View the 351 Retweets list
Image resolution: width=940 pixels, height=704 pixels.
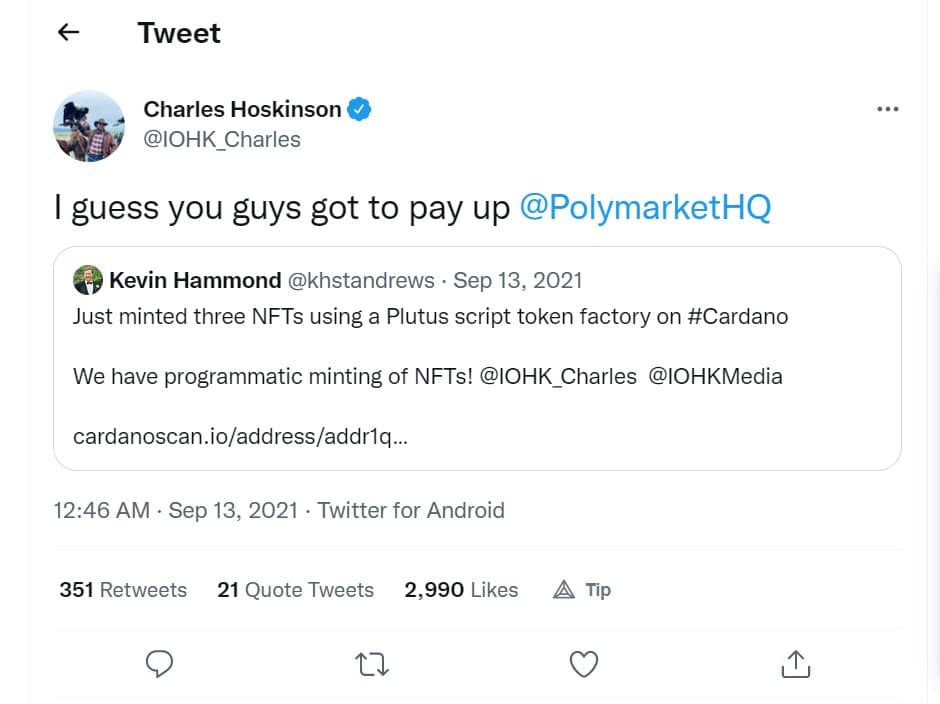click(x=123, y=590)
